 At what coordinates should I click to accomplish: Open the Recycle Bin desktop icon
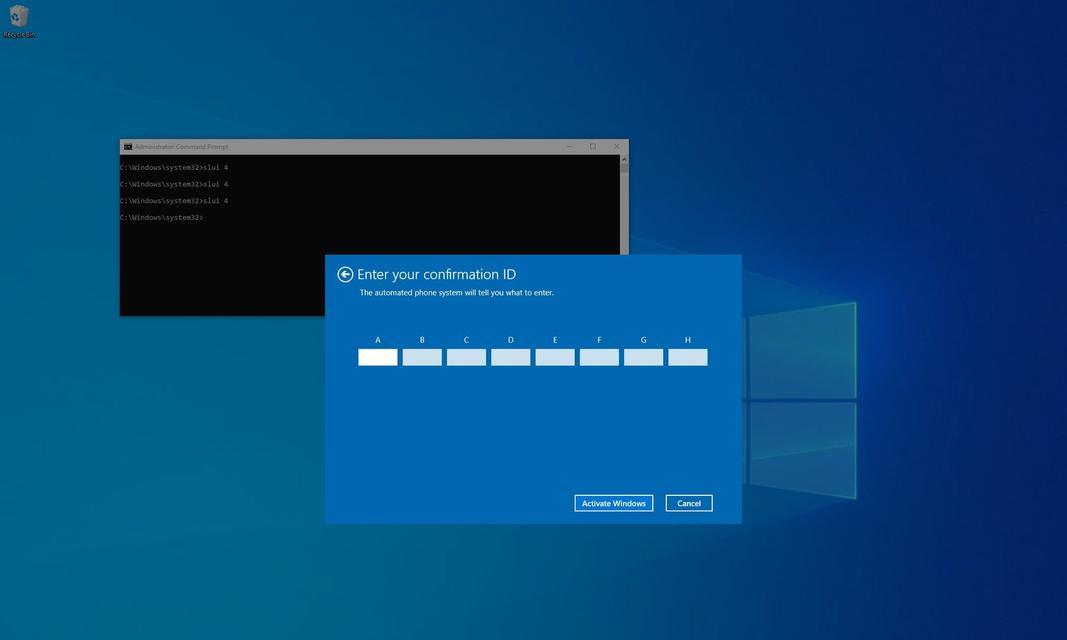coord(18,20)
